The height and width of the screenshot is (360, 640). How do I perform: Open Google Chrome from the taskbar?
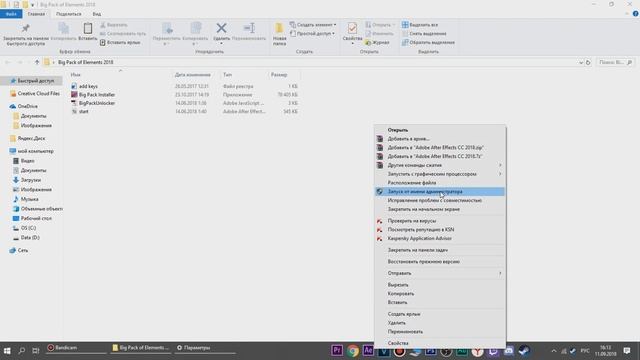pyautogui.click(x=353, y=350)
